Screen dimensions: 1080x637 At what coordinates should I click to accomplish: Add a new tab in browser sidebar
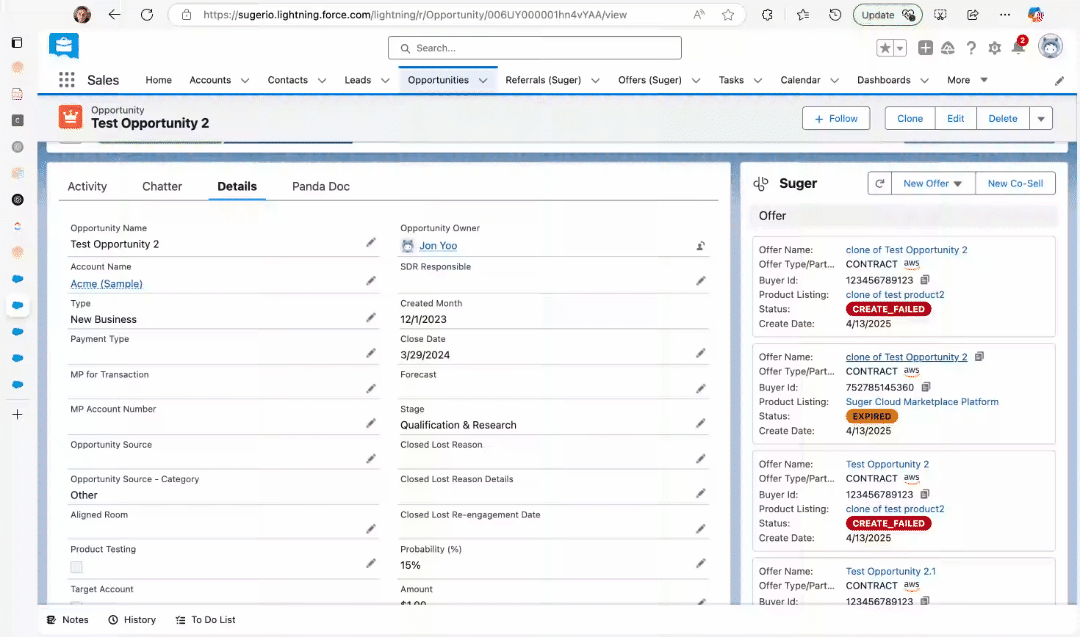pos(17,415)
